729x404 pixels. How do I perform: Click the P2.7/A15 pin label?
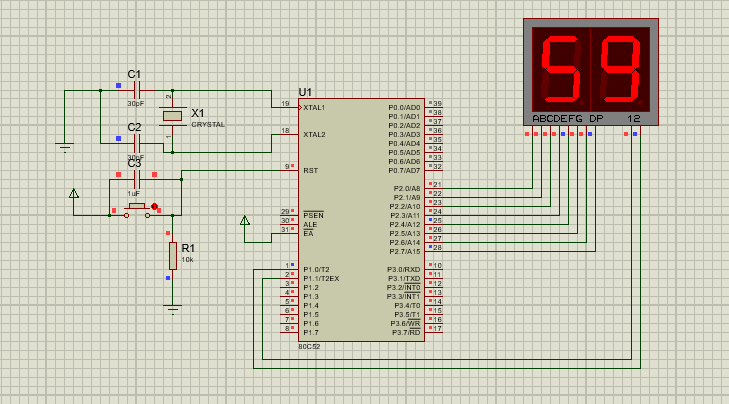tap(405, 252)
